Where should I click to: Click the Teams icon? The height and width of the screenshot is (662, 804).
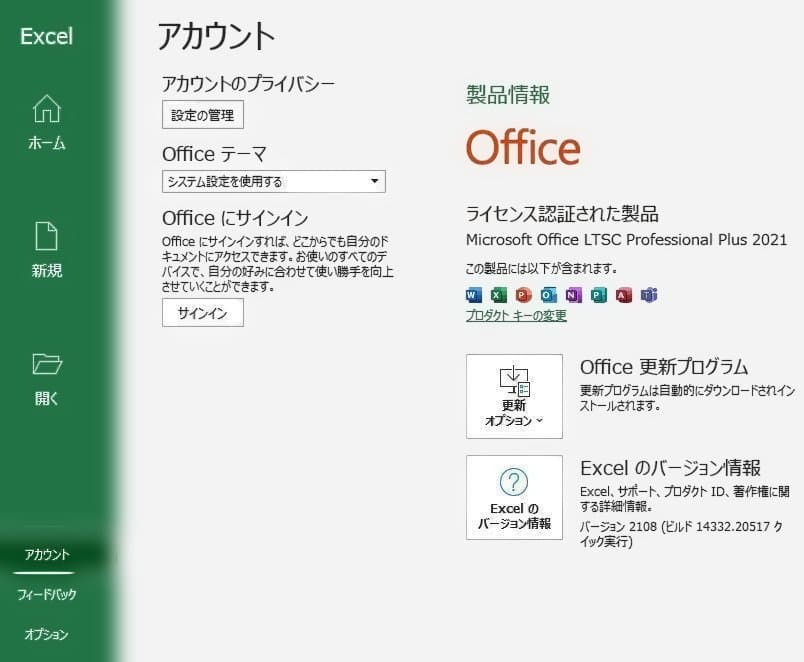pyautogui.click(x=646, y=295)
